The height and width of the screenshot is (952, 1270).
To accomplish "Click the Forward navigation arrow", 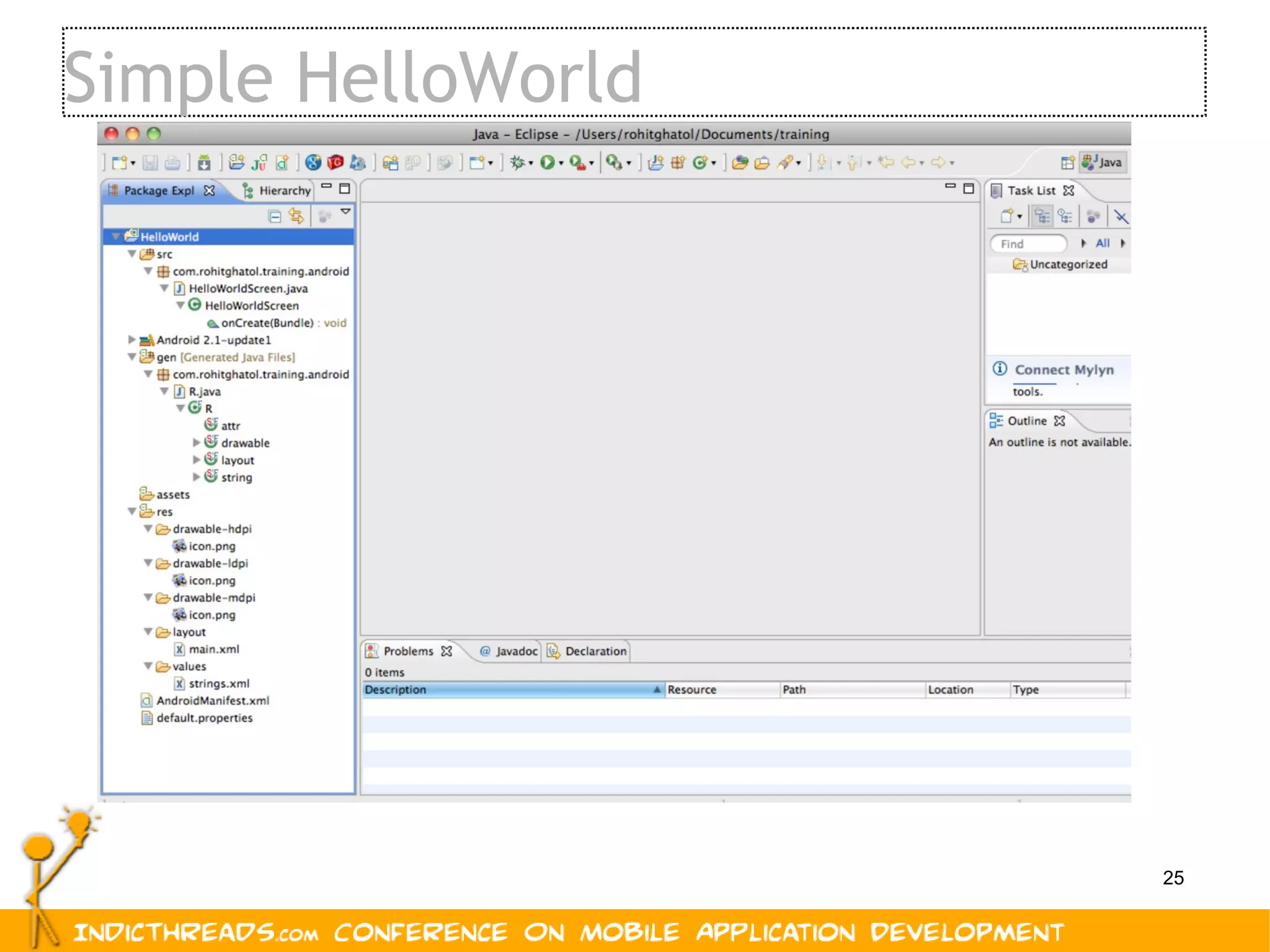I will point(938,162).
